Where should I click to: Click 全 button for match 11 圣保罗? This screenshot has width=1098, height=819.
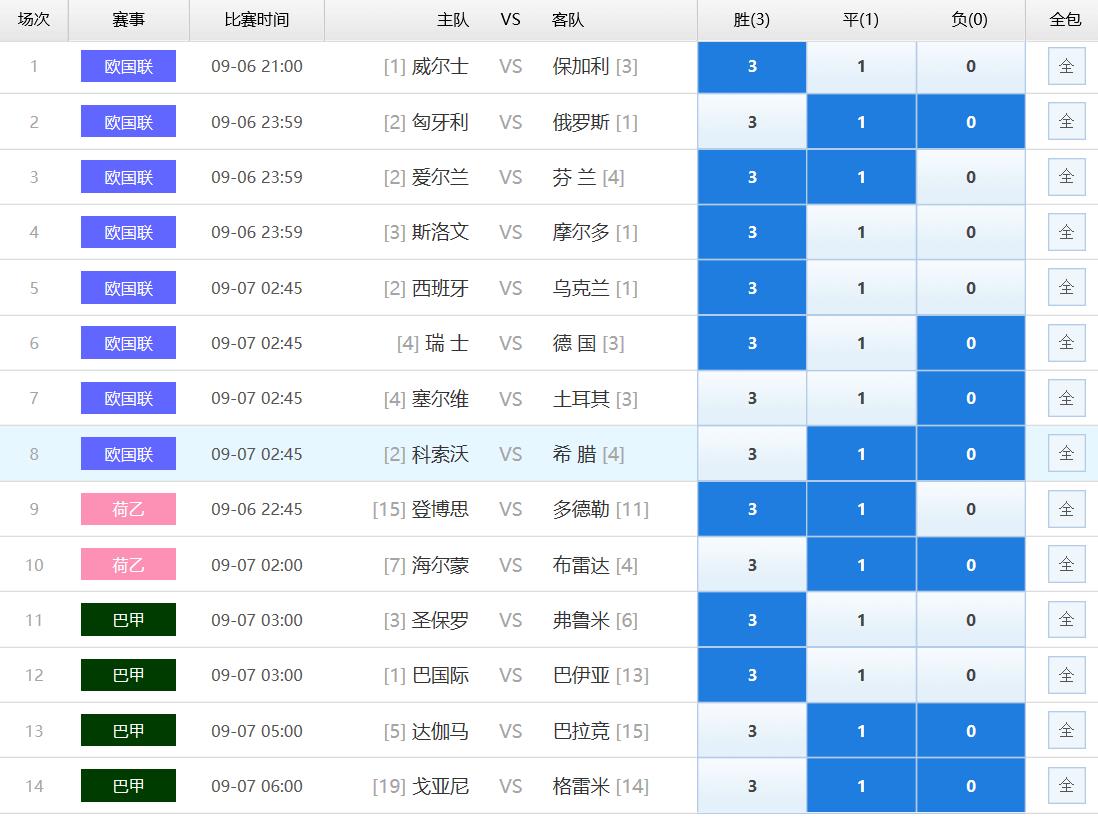1066,619
